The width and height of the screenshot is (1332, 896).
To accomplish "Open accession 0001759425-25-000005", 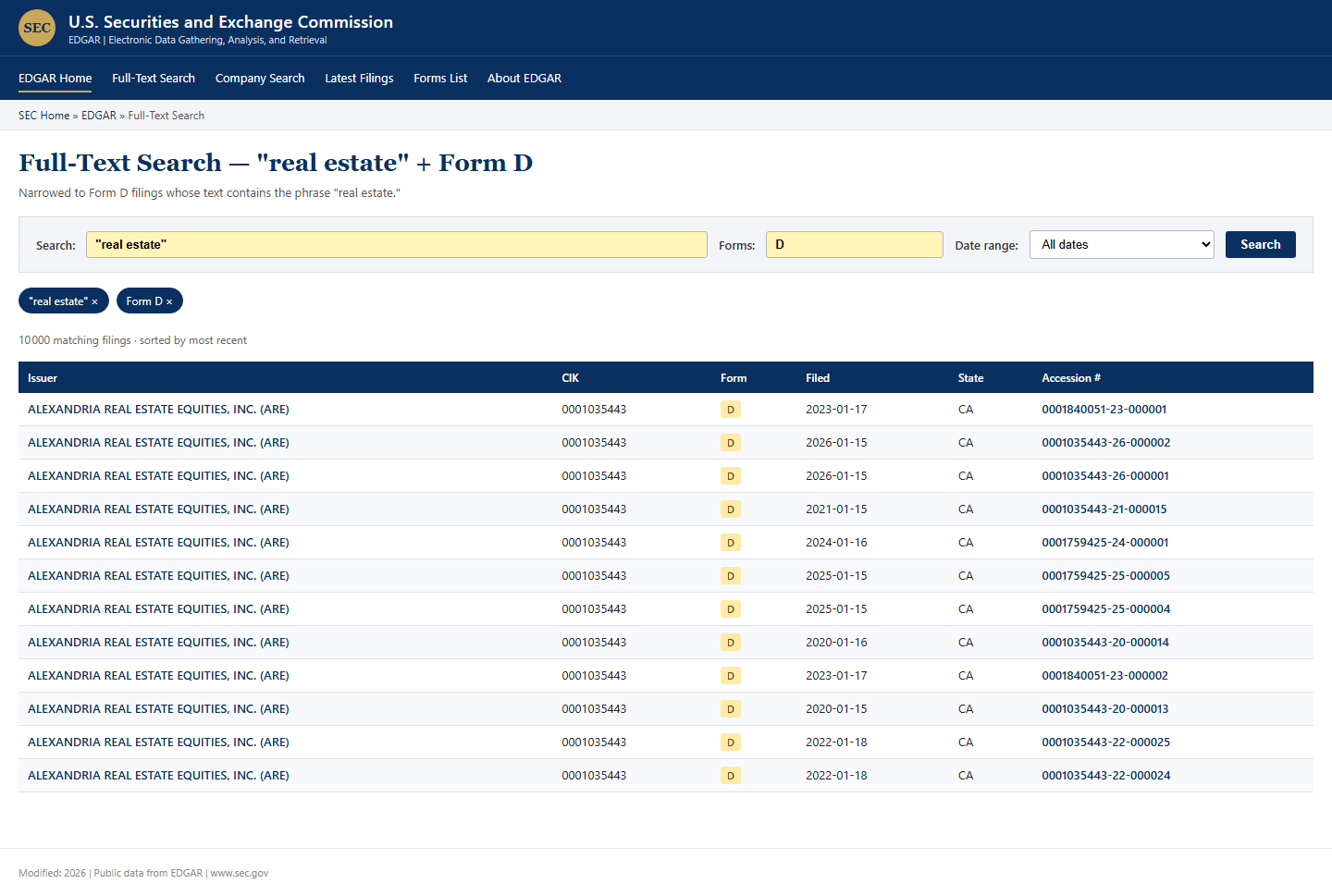I will tap(1105, 576).
